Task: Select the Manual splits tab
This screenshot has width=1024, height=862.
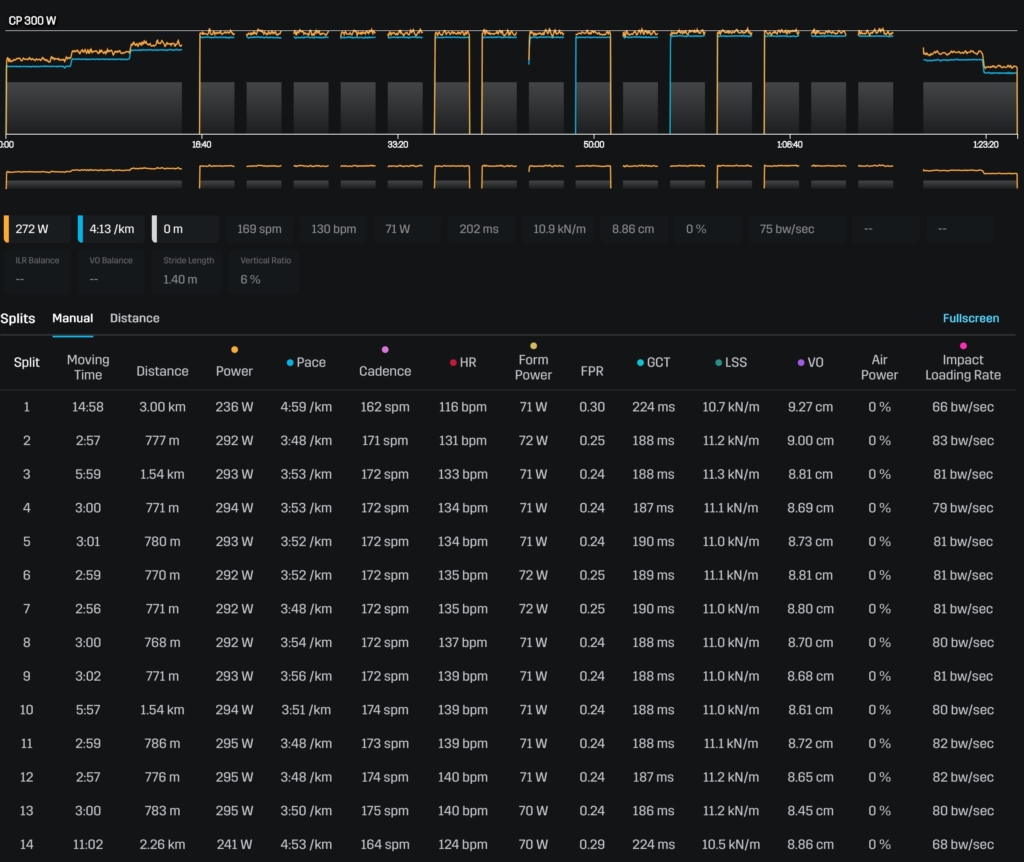Action: coord(72,318)
